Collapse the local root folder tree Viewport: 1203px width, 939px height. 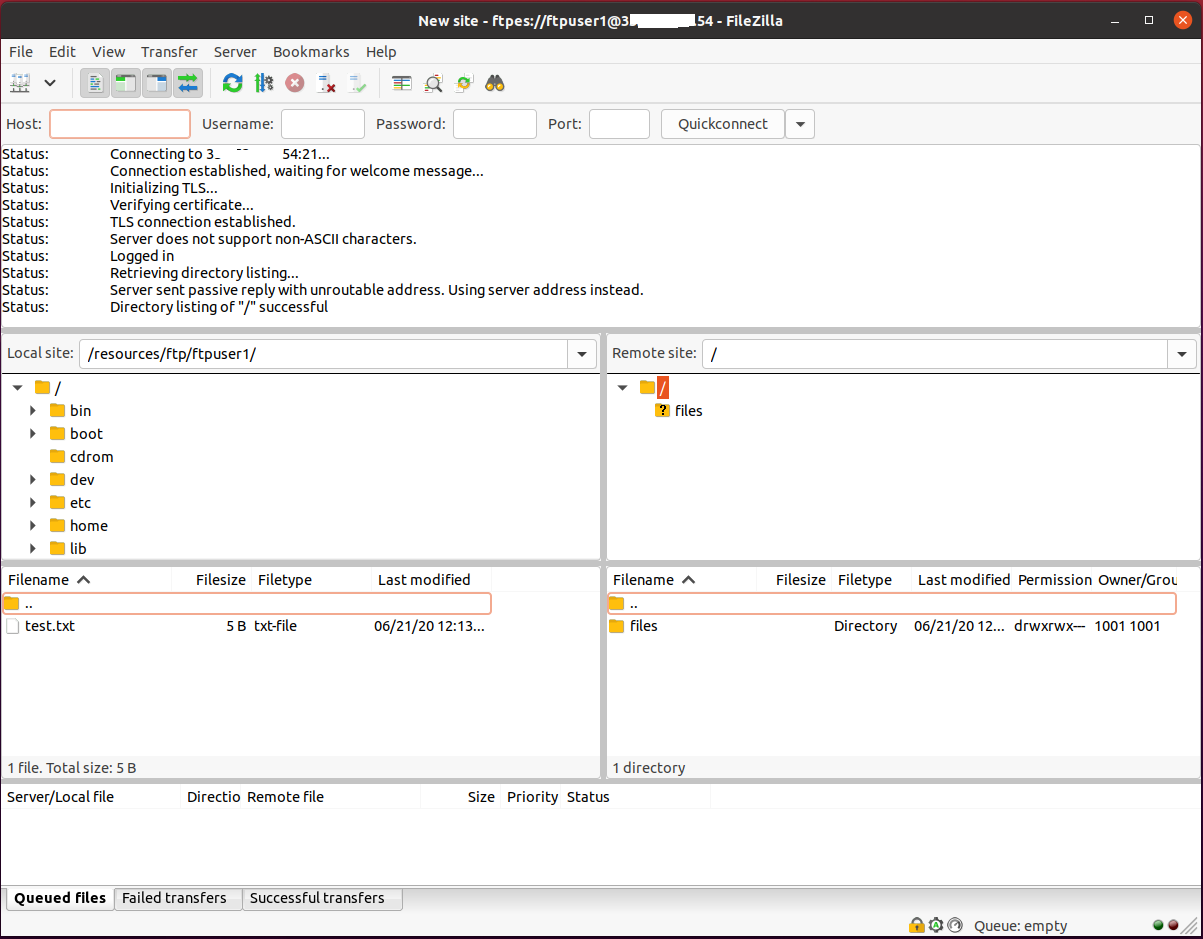(x=17, y=388)
